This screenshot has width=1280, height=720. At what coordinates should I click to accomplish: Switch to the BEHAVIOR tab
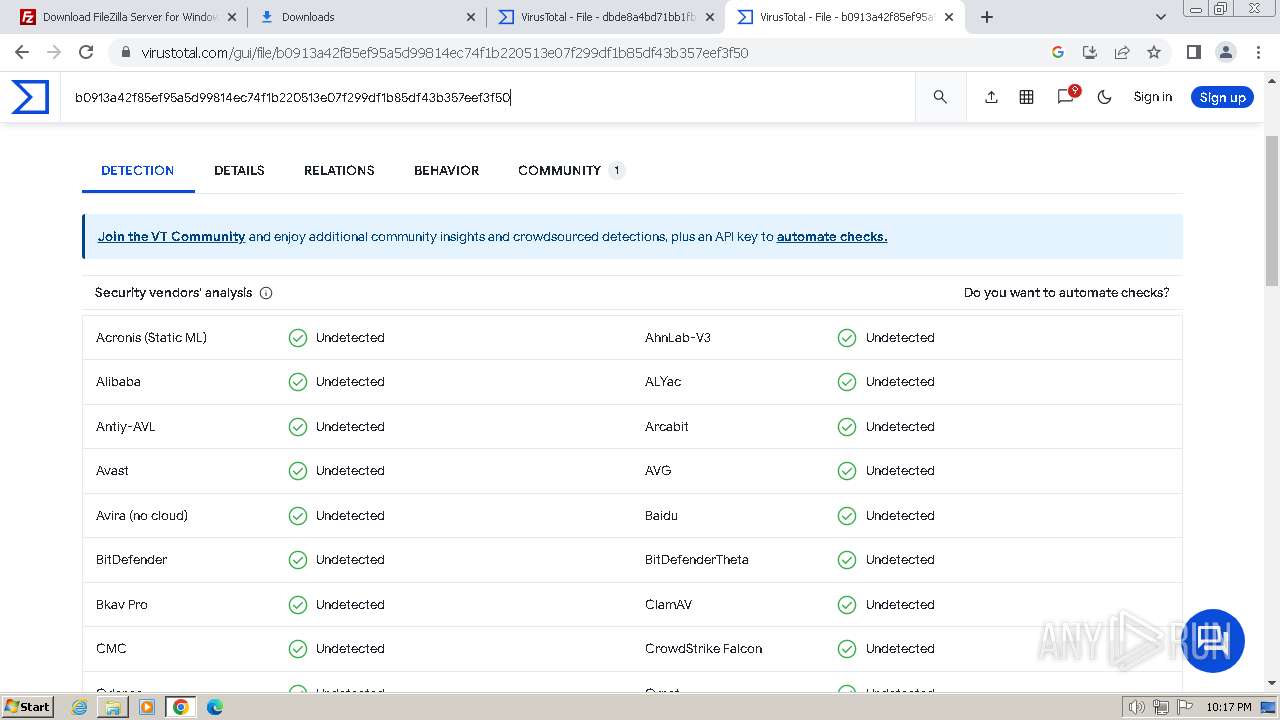click(446, 171)
